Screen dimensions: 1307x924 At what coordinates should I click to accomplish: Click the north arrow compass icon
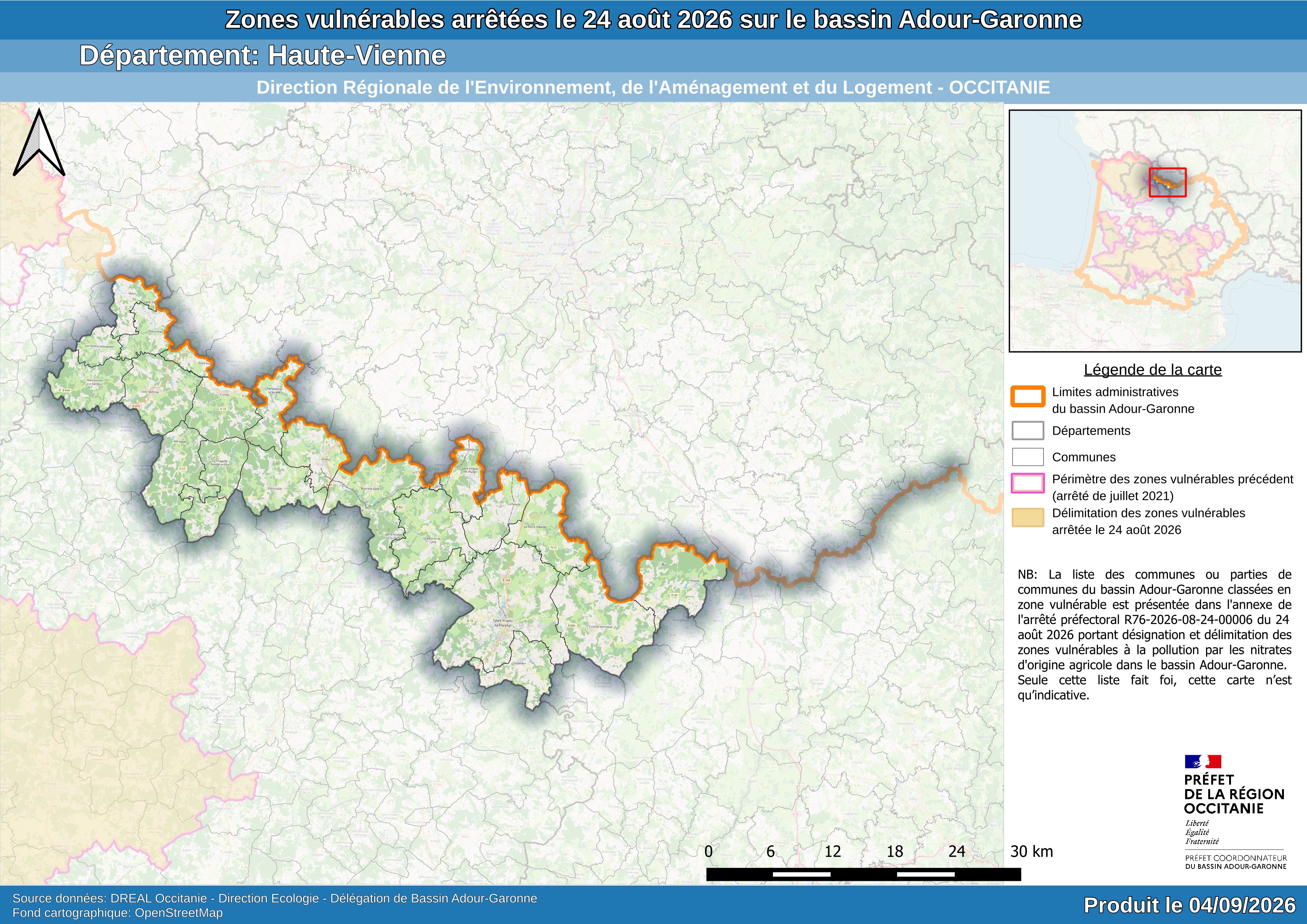(x=39, y=142)
